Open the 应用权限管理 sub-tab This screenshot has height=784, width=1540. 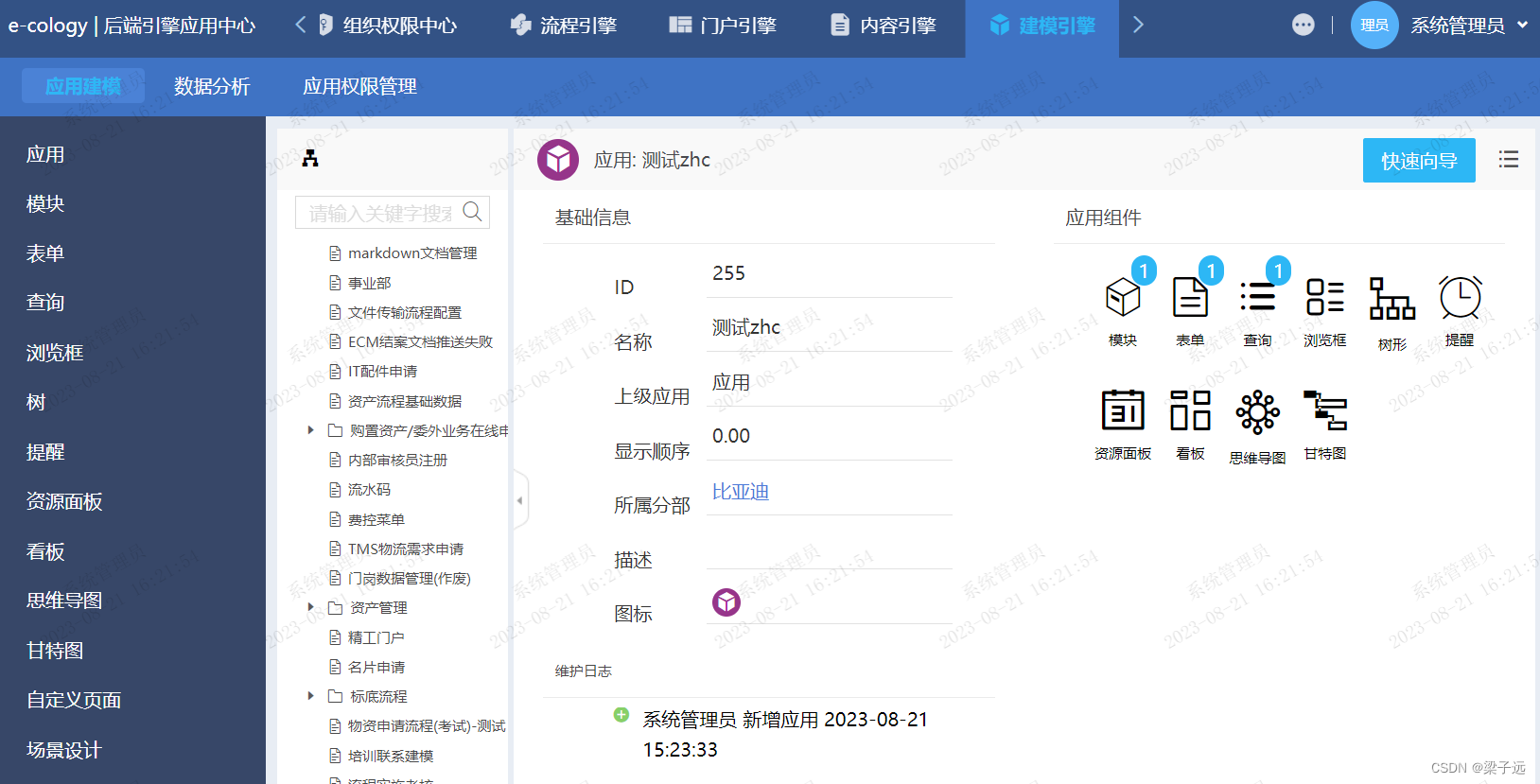click(x=359, y=86)
